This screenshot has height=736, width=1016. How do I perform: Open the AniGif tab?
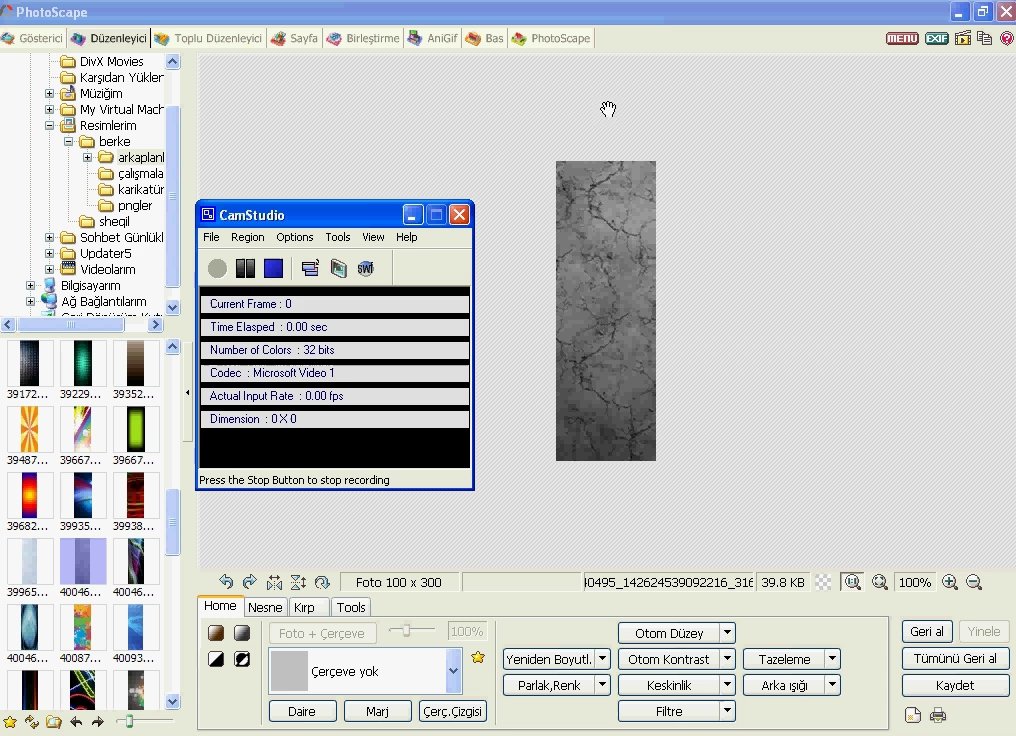(432, 38)
